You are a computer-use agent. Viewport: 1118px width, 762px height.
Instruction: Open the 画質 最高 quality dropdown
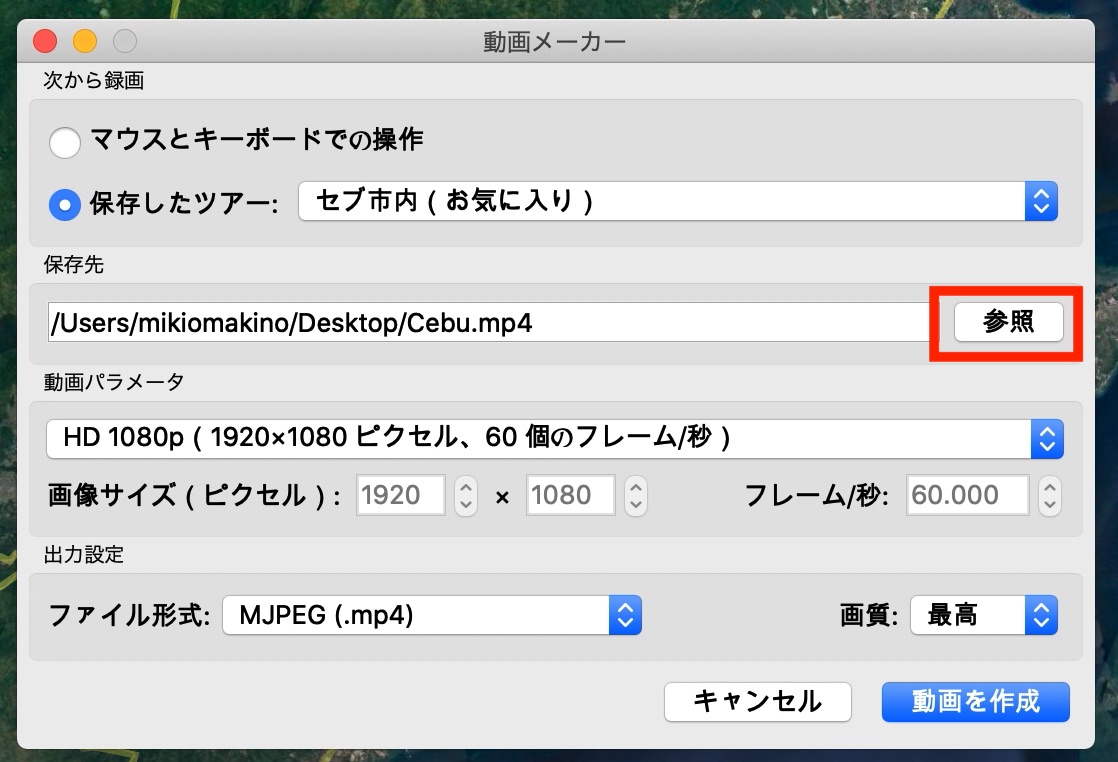point(984,614)
